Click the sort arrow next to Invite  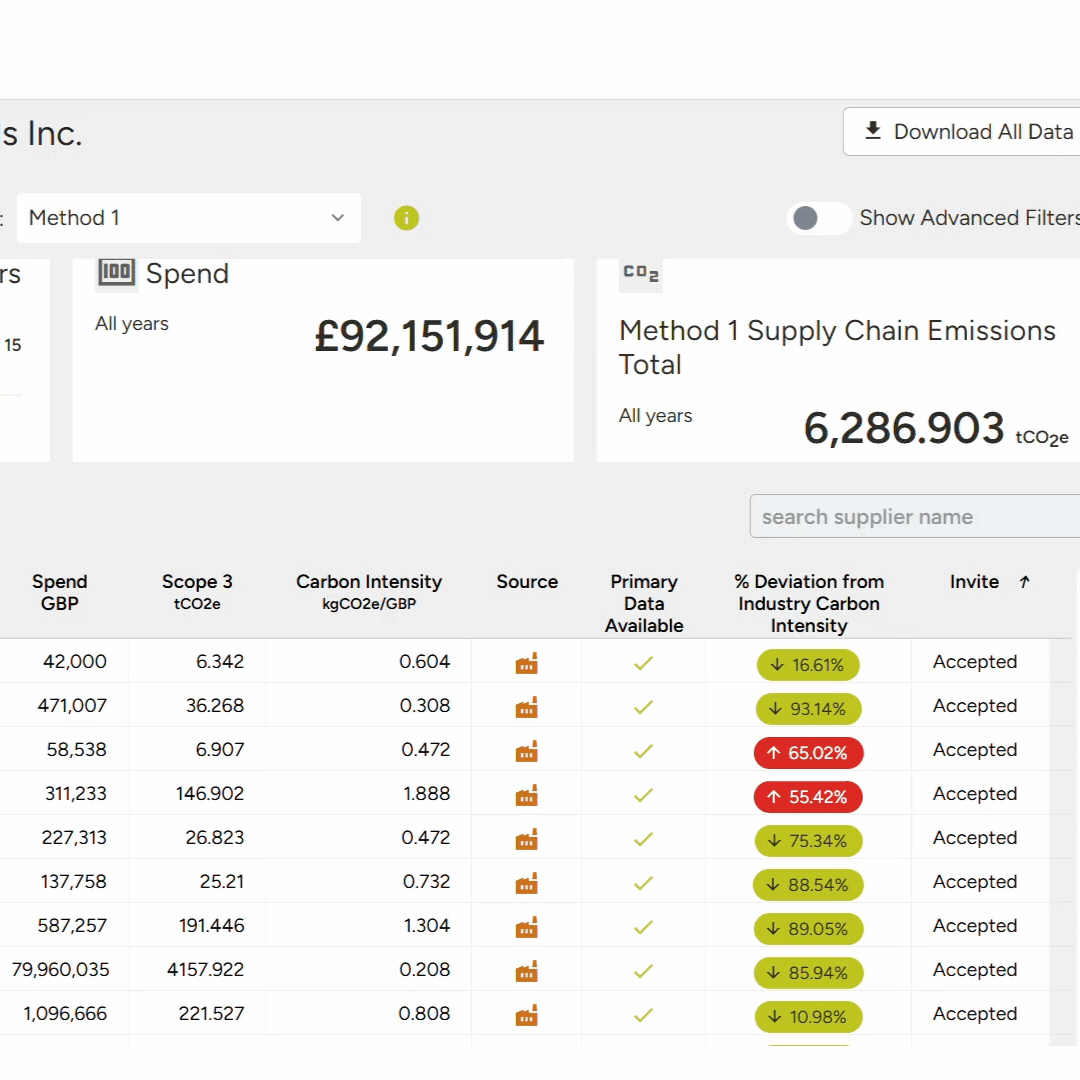coord(1024,582)
